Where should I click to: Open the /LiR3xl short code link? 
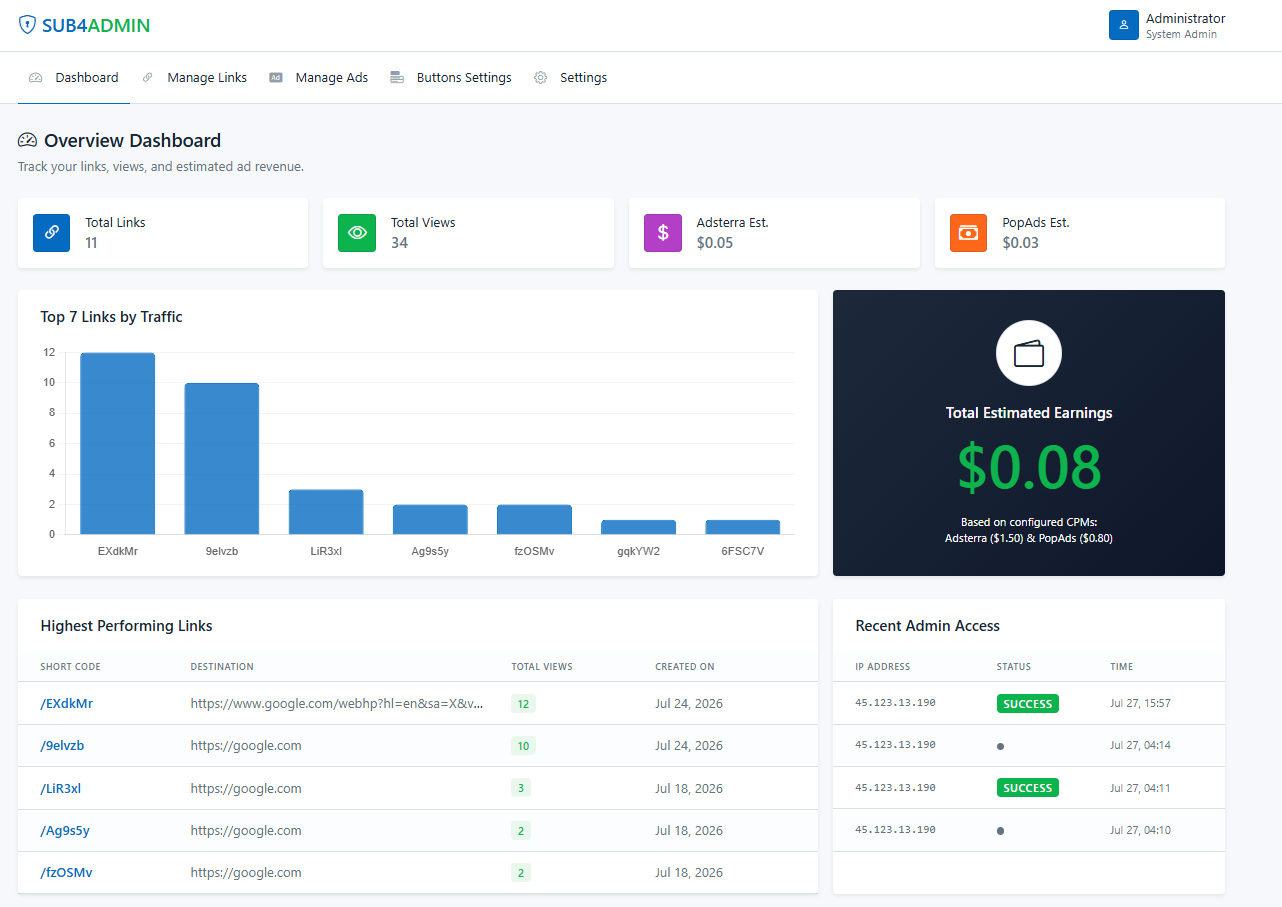[60, 788]
